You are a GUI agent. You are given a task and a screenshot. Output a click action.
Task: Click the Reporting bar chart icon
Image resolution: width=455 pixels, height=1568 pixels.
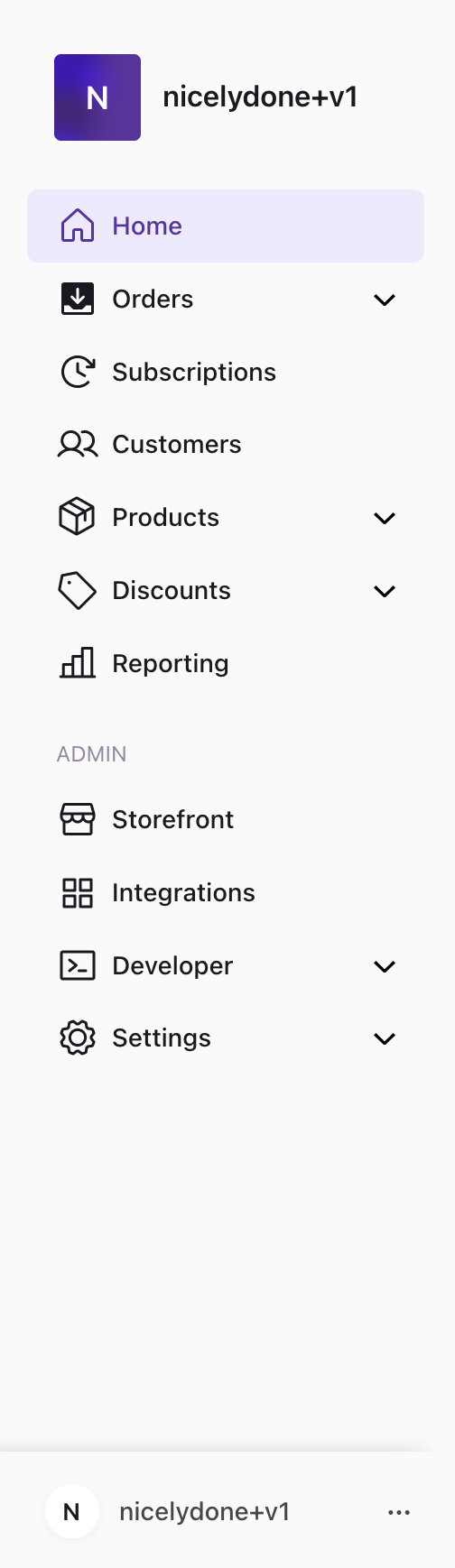pyautogui.click(x=78, y=663)
